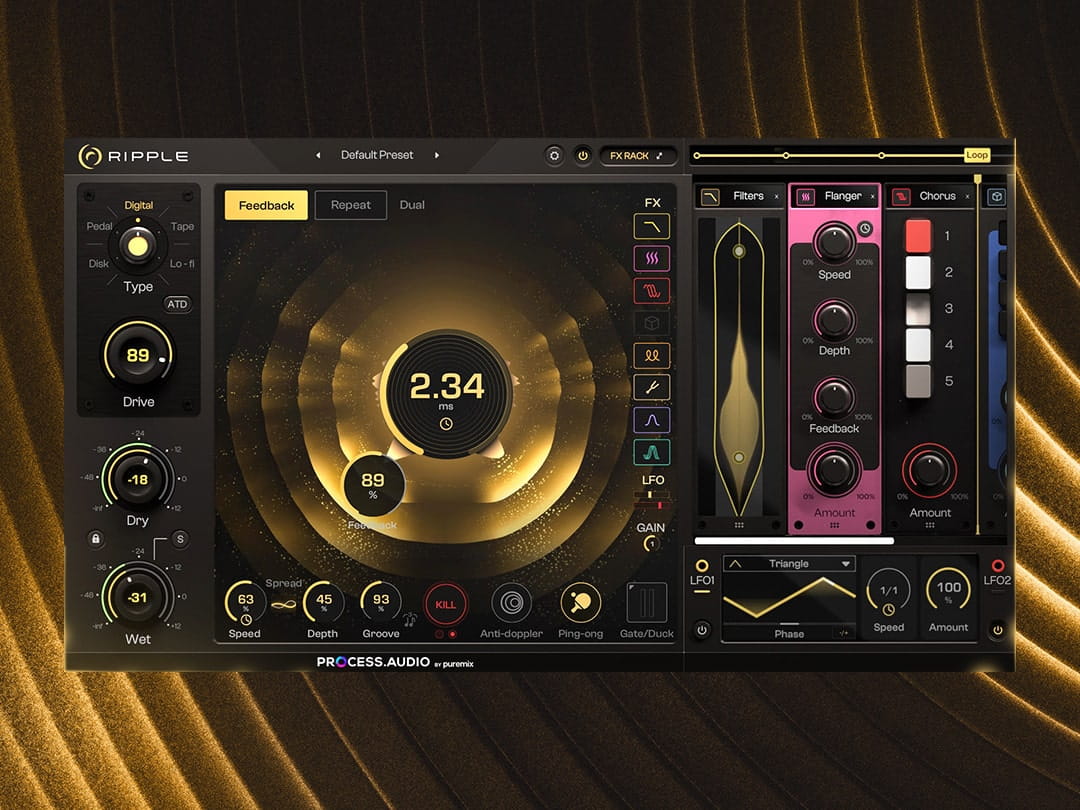
Task: Select the filter icon in FX column
Action: tap(652, 226)
